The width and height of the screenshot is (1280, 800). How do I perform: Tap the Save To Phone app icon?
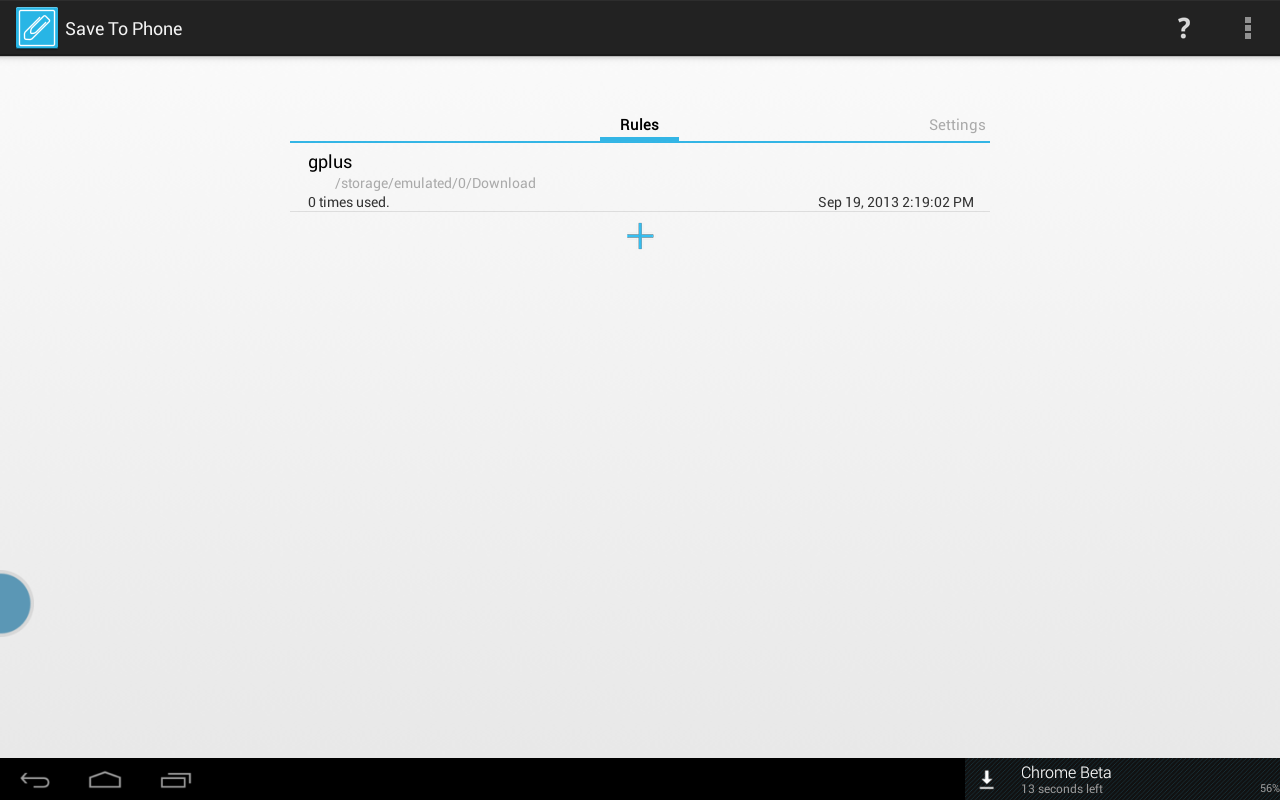(37, 28)
